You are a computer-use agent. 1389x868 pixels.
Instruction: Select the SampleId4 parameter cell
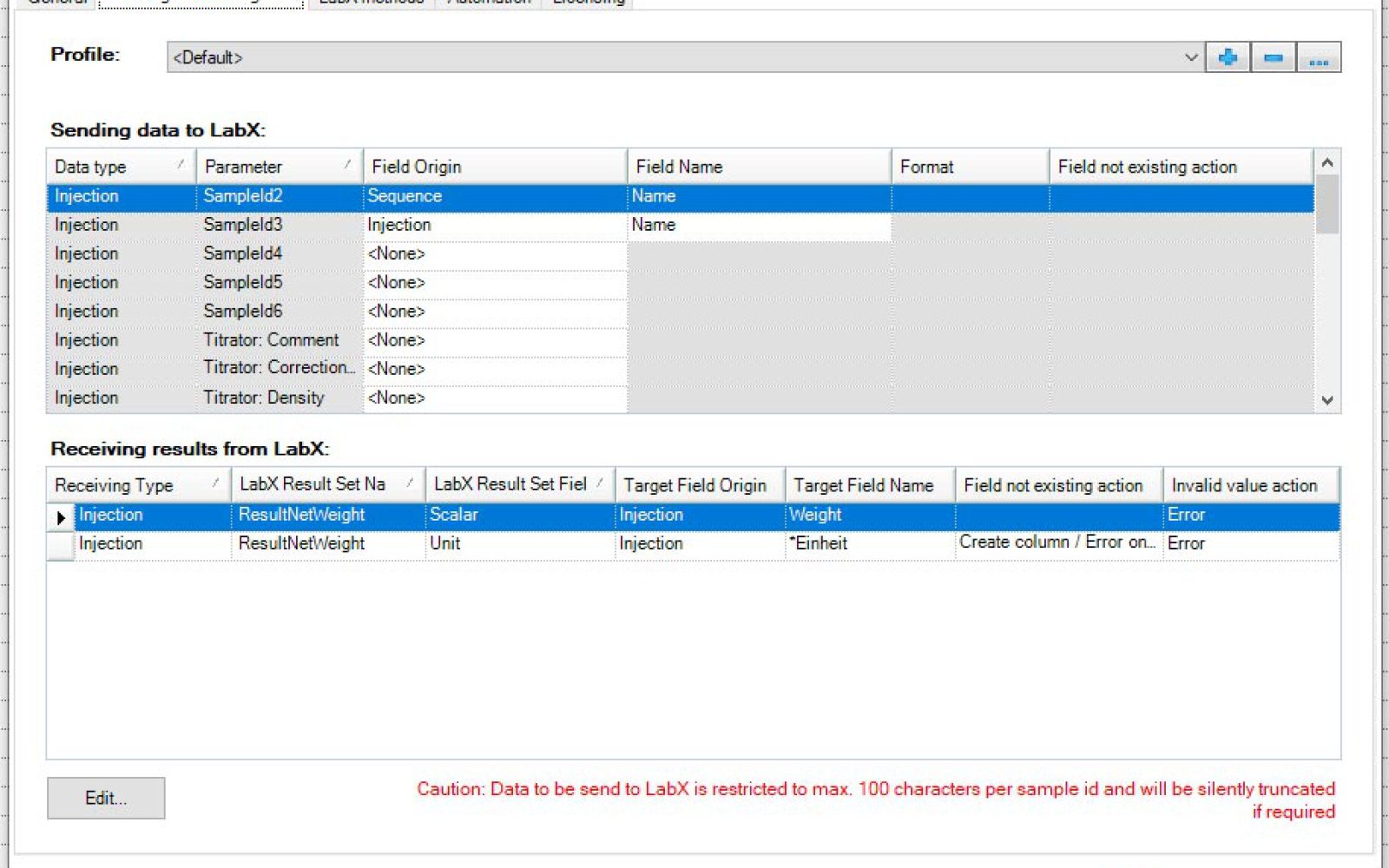click(x=280, y=253)
